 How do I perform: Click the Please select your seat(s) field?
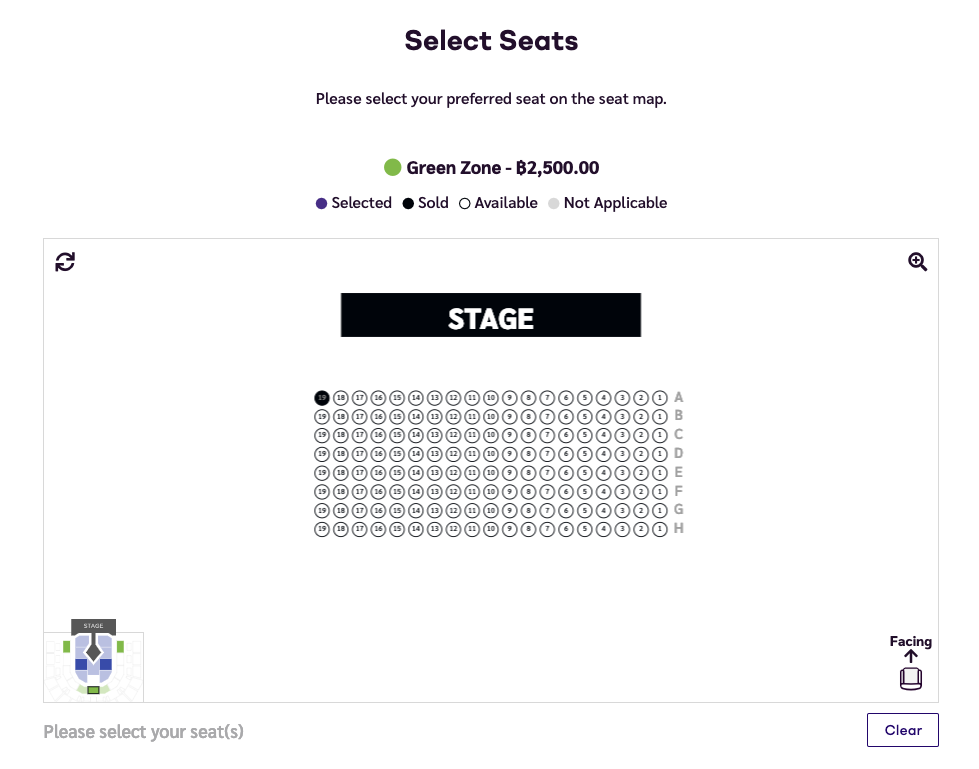tap(143, 731)
